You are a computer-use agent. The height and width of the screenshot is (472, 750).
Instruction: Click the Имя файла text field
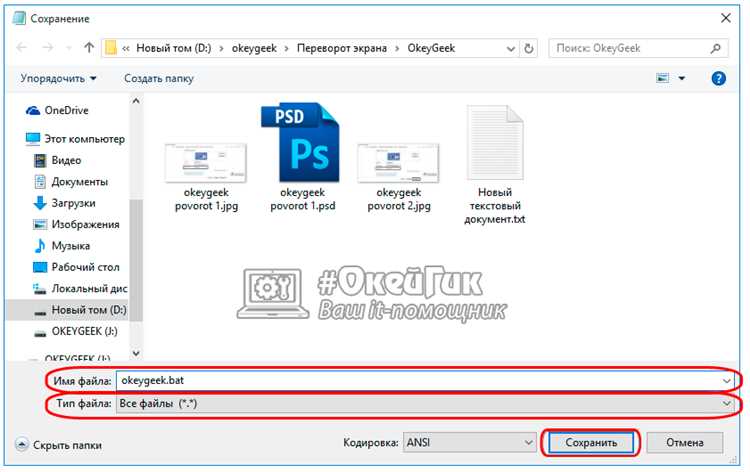tap(420, 380)
